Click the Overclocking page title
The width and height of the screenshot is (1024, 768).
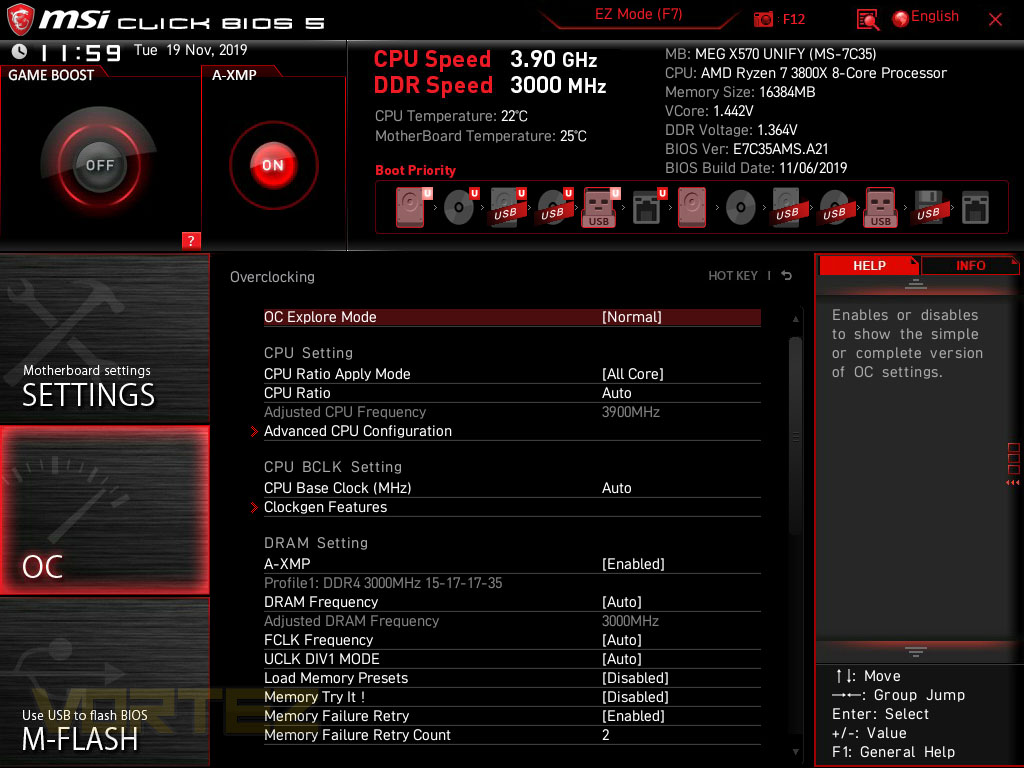click(272, 277)
